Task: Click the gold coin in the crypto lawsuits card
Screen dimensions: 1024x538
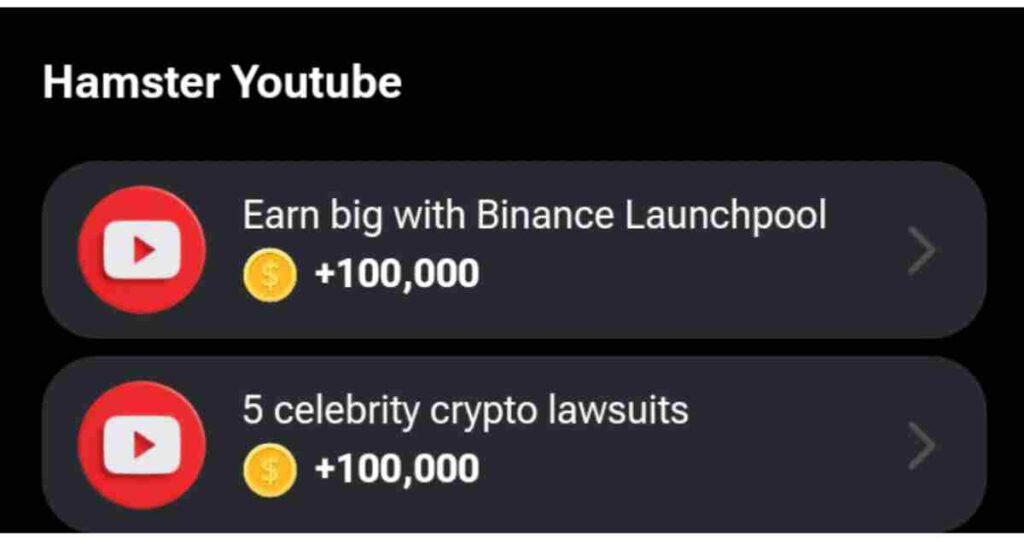Action: coord(270,469)
